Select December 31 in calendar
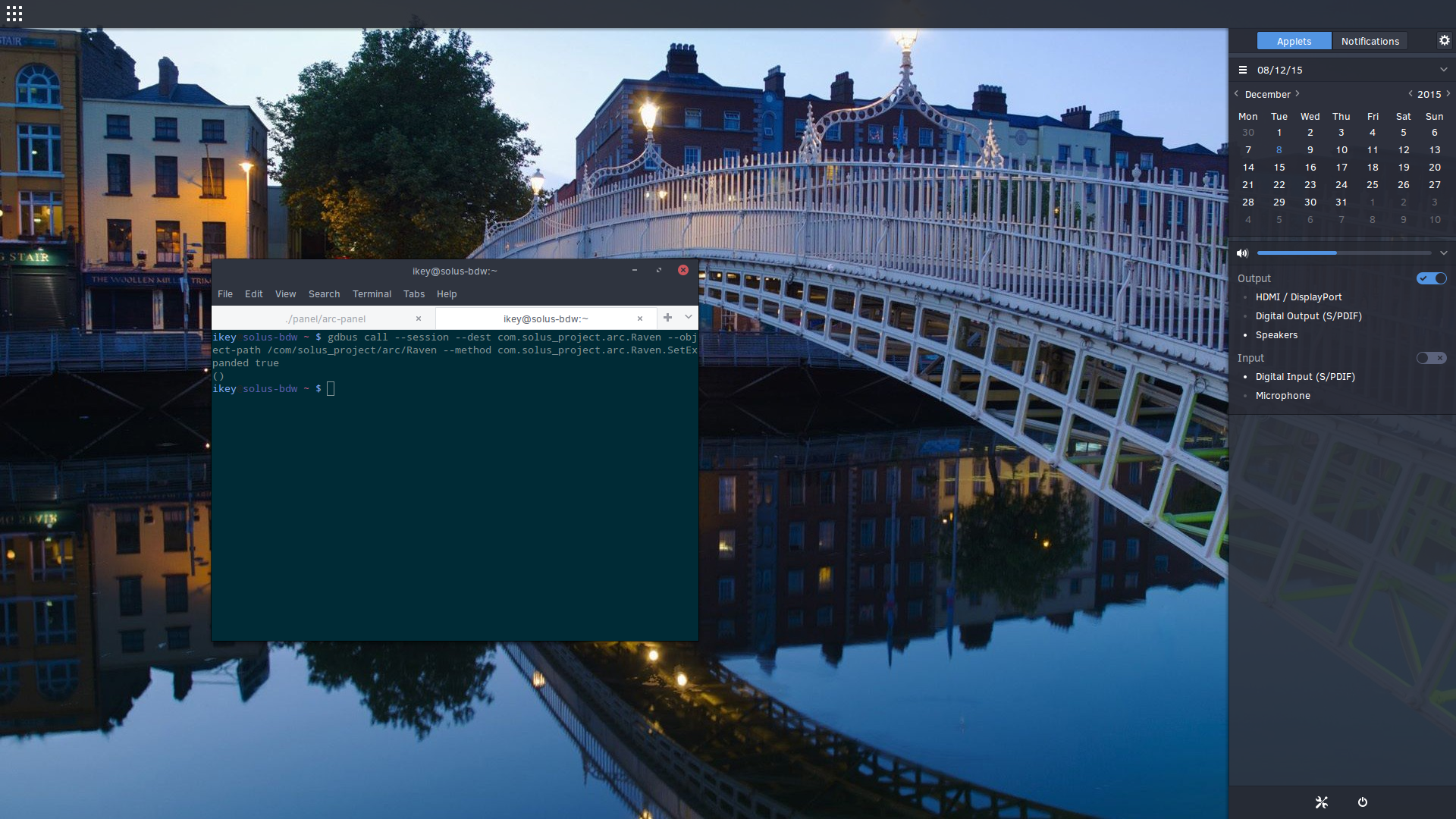This screenshot has height=819, width=1456. pos(1341,202)
